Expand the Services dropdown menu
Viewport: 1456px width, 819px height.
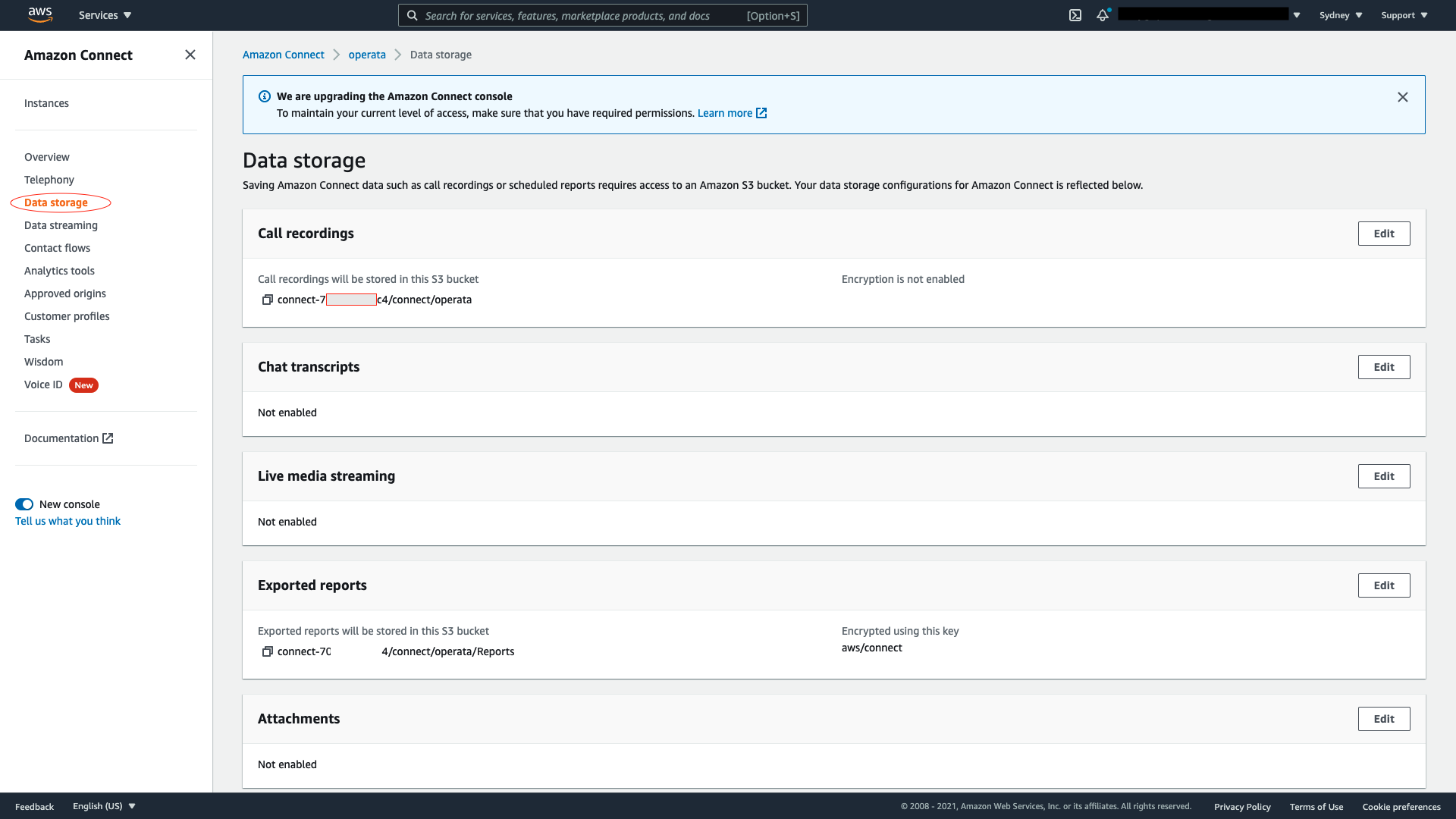(x=105, y=15)
